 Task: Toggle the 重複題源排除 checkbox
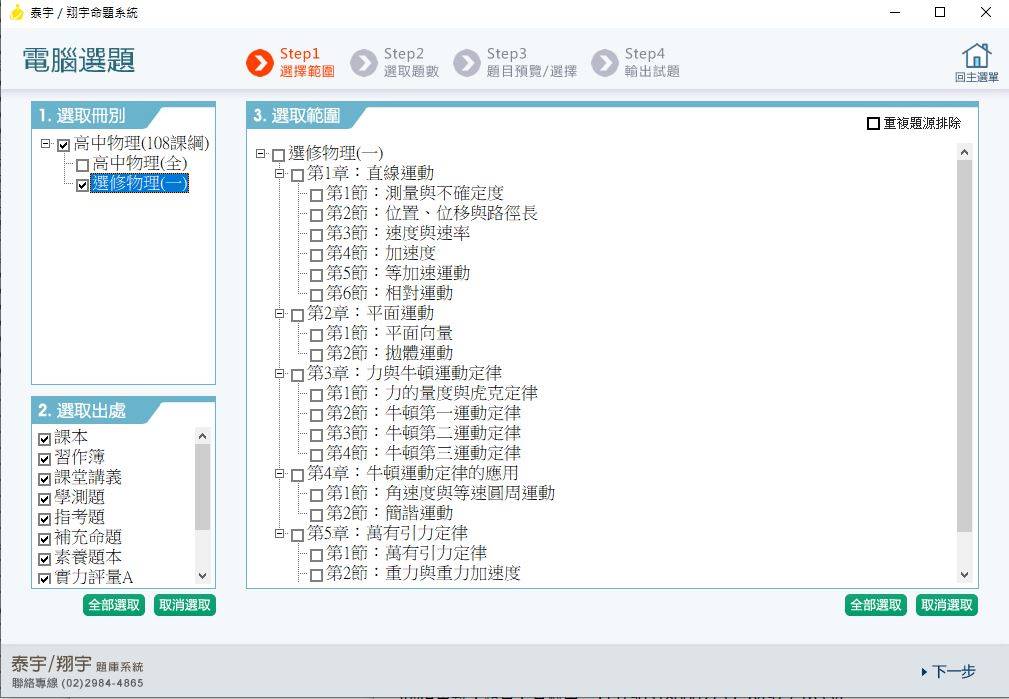(873, 124)
